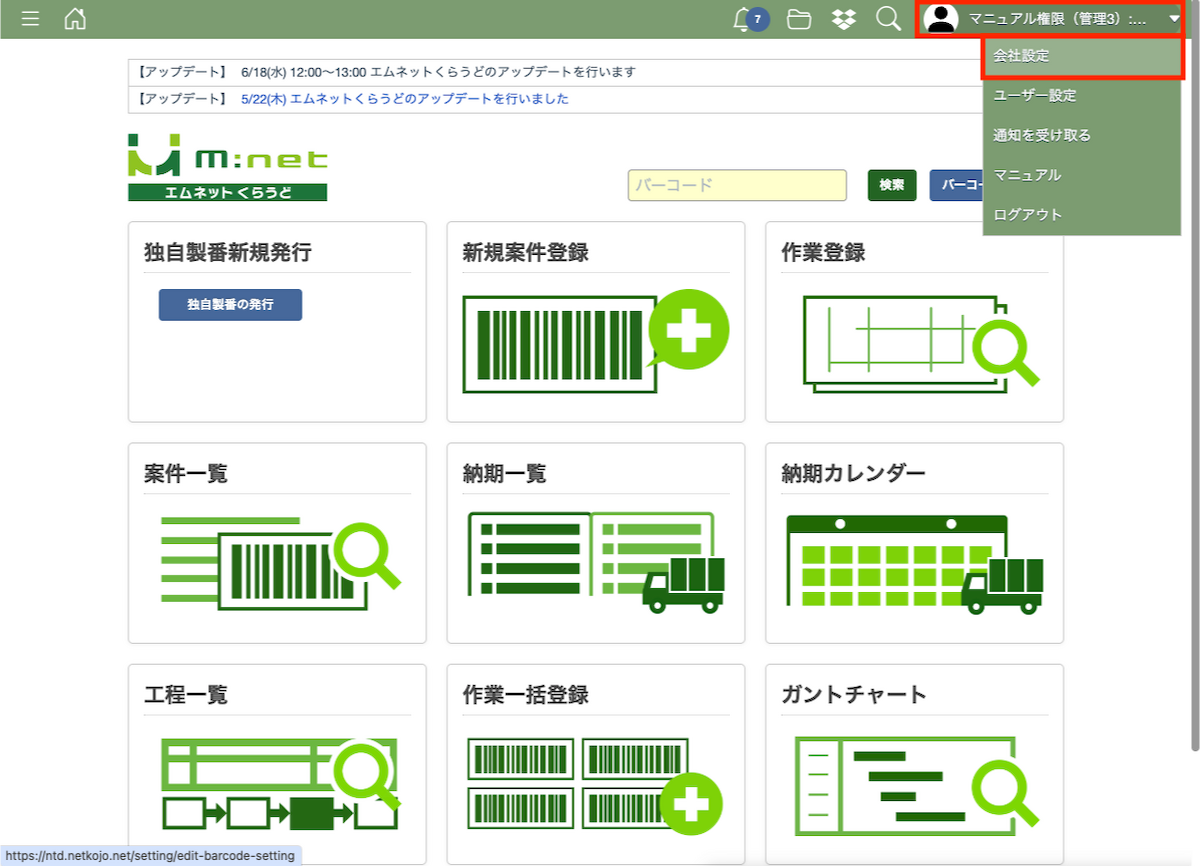Image resolution: width=1200 pixels, height=866 pixels.
Task: Click the バーコード input field
Action: point(737,185)
